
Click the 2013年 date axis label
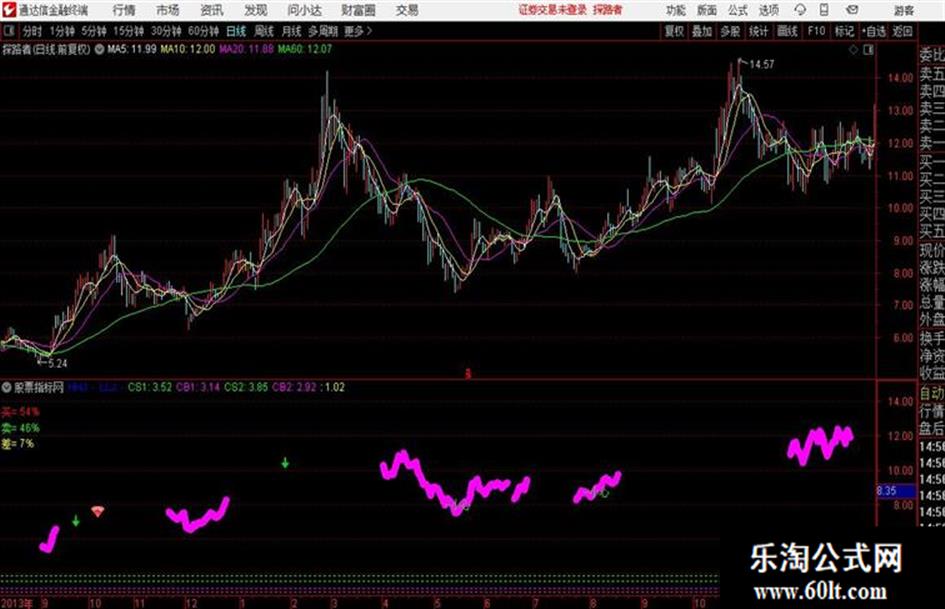[17, 603]
